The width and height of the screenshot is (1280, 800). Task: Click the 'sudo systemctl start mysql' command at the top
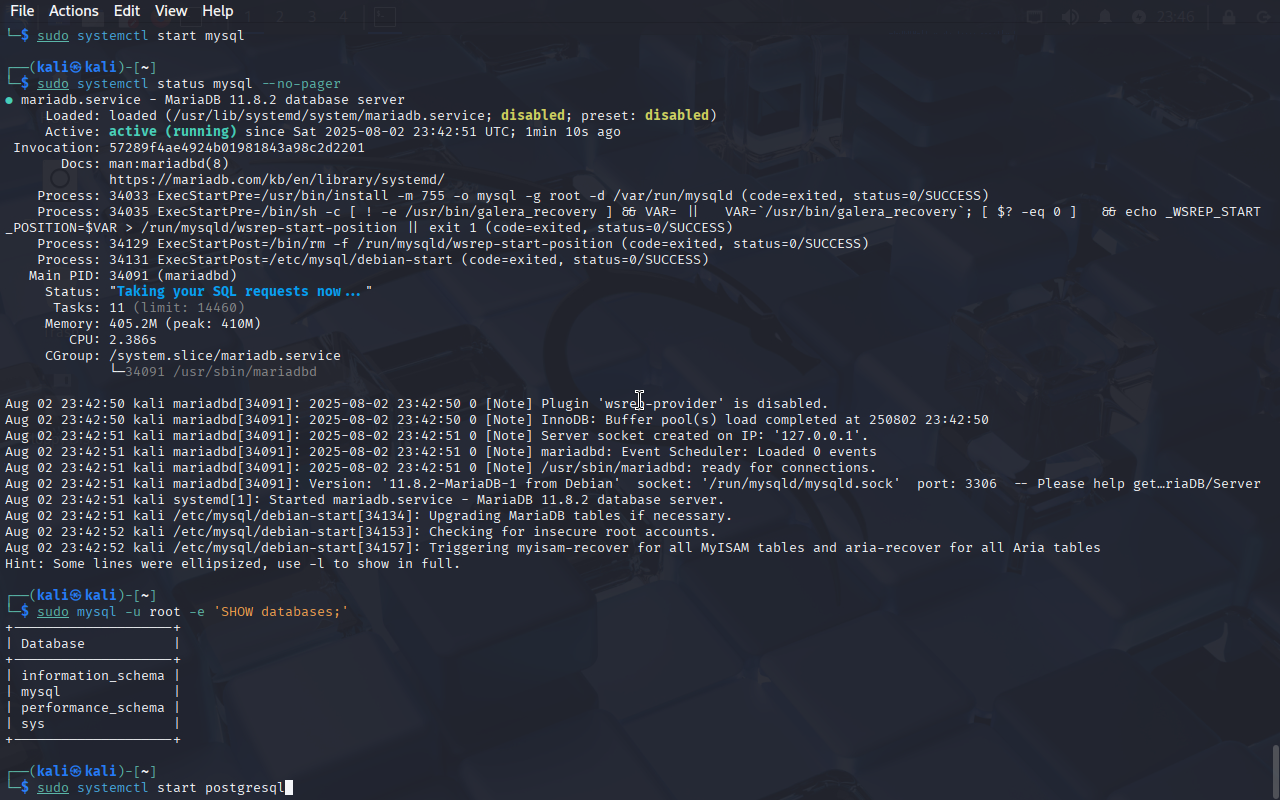tap(141, 36)
